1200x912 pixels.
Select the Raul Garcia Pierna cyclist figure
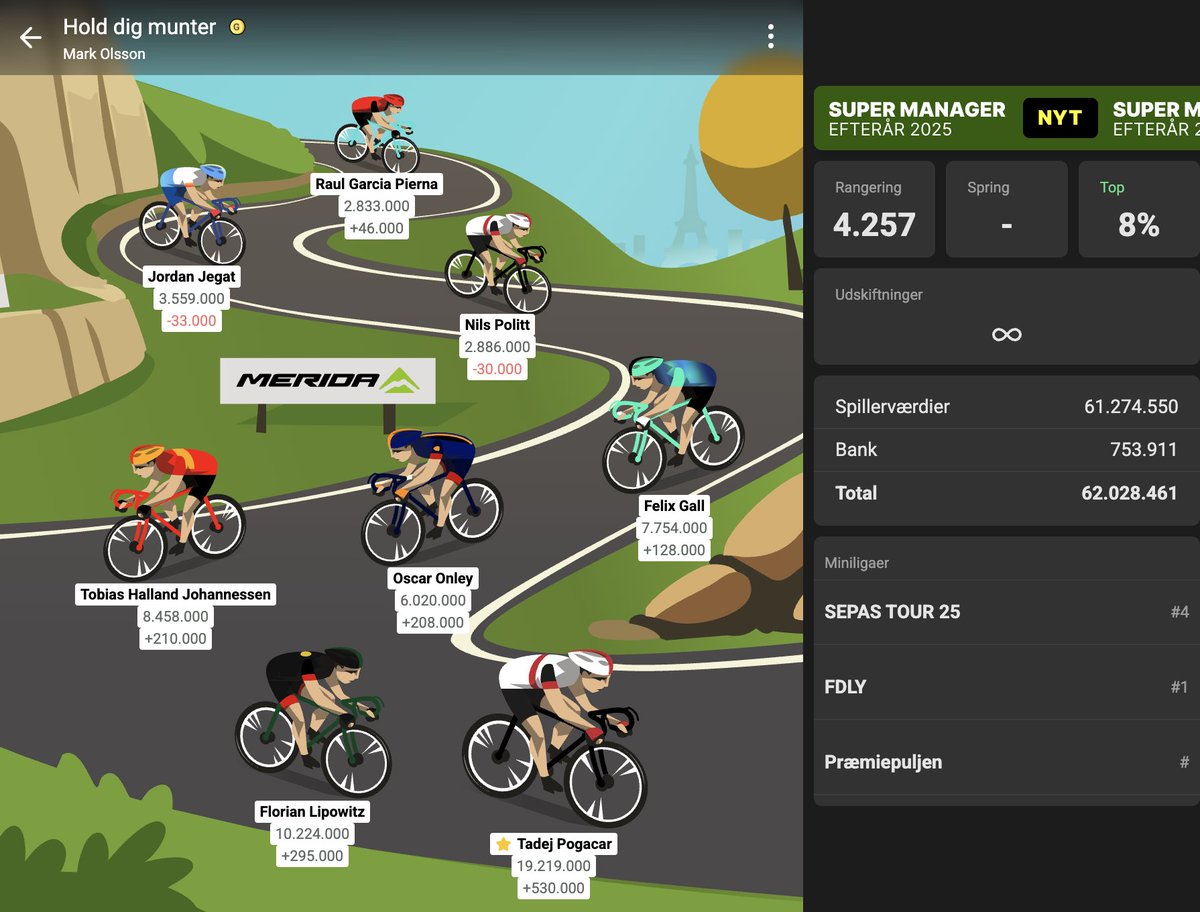376,133
